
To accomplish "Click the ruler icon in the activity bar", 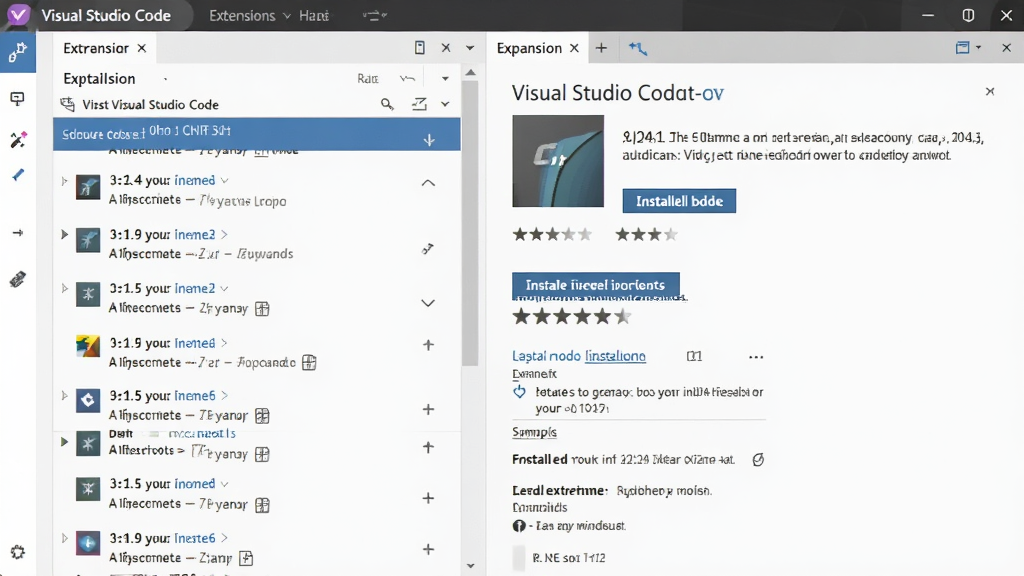I will pyautogui.click(x=18, y=280).
